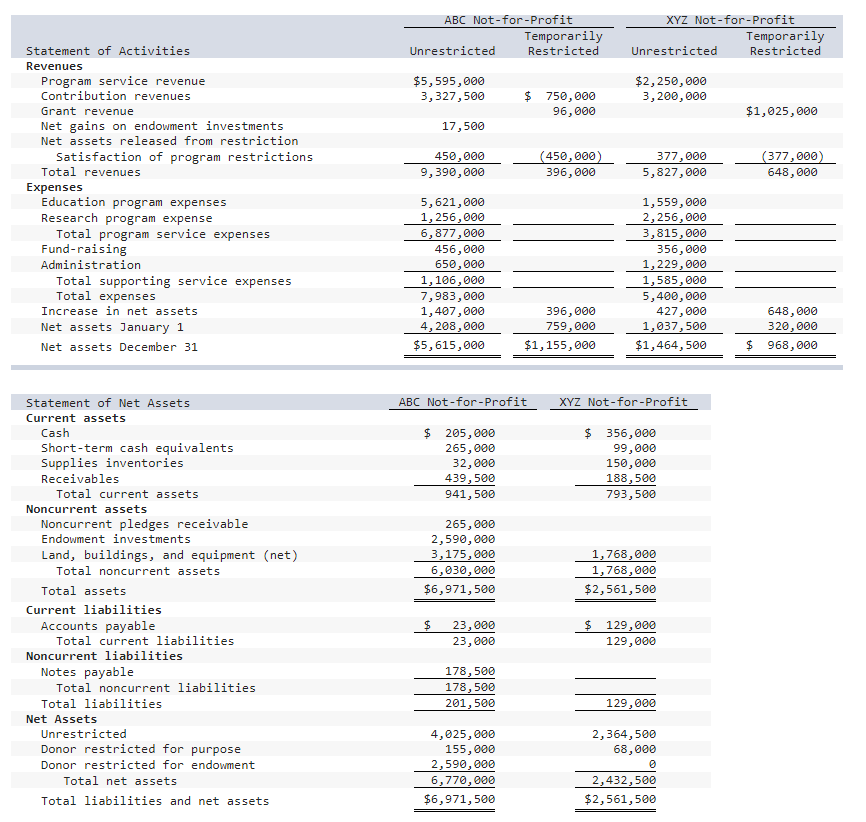This screenshot has height=822, width=866.
Task: Click ABC program service revenue value $5,595,000
Action: tap(448, 81)
